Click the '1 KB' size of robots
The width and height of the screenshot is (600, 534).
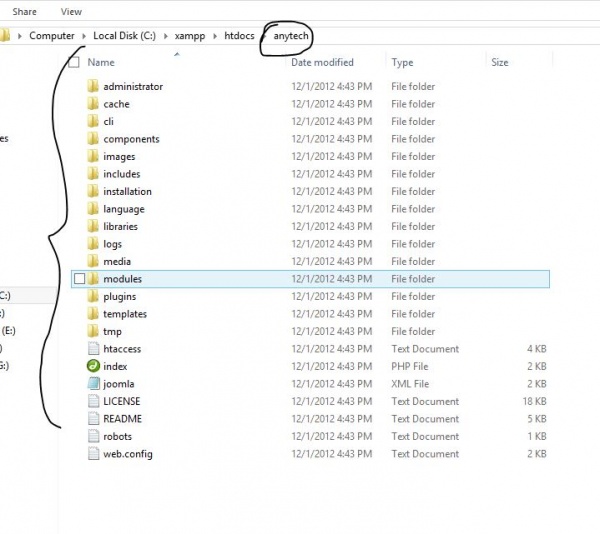pos(536,436)
